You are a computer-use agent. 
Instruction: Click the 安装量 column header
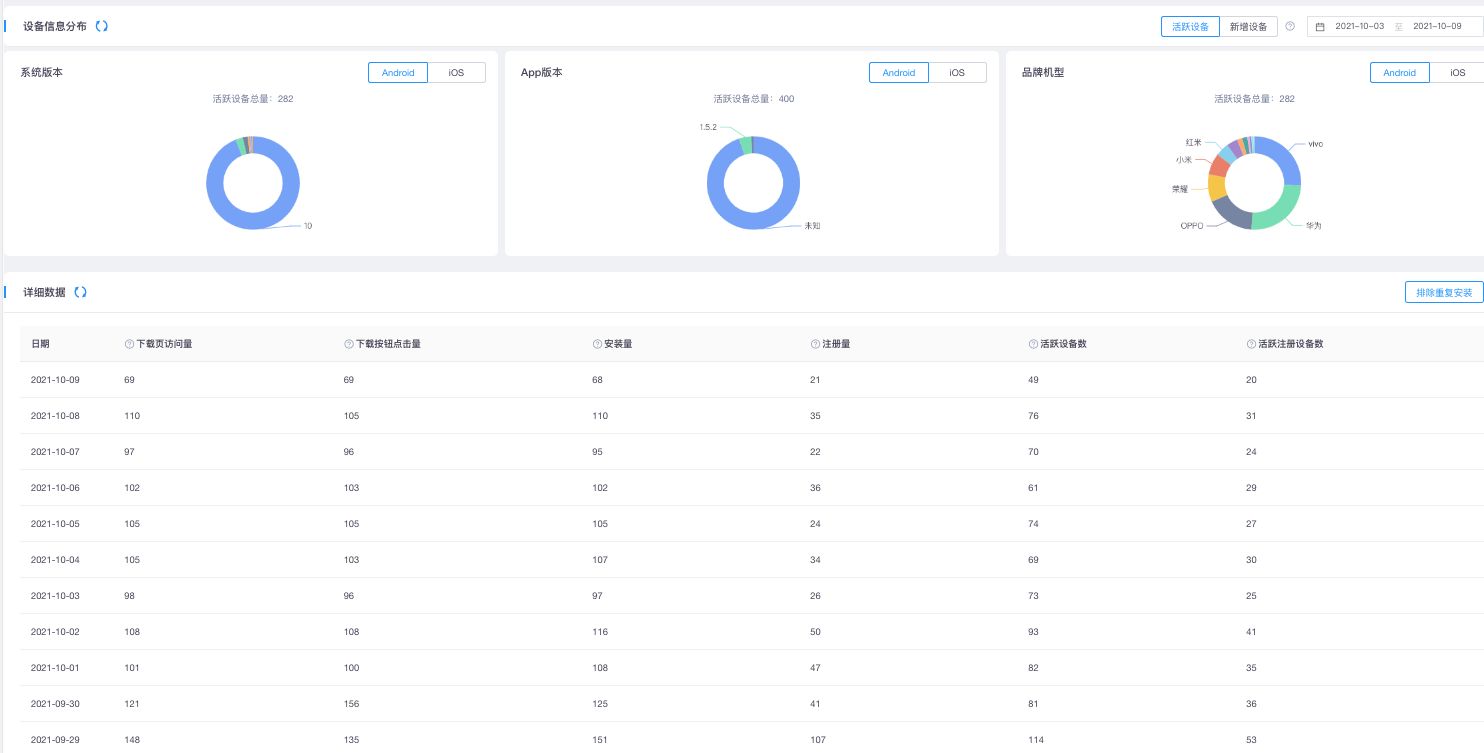click(618, 344)
